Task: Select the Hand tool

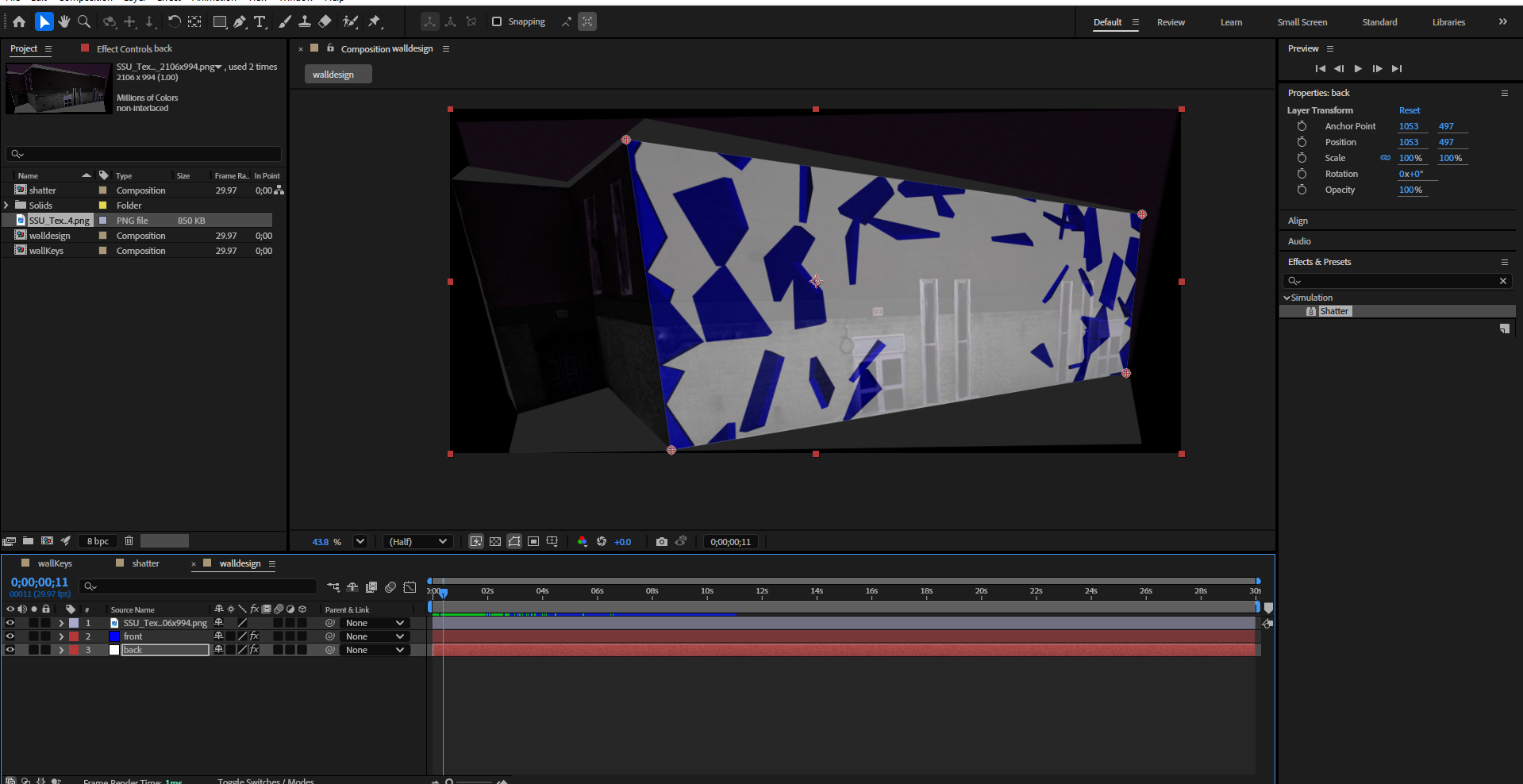Action: 63,21
